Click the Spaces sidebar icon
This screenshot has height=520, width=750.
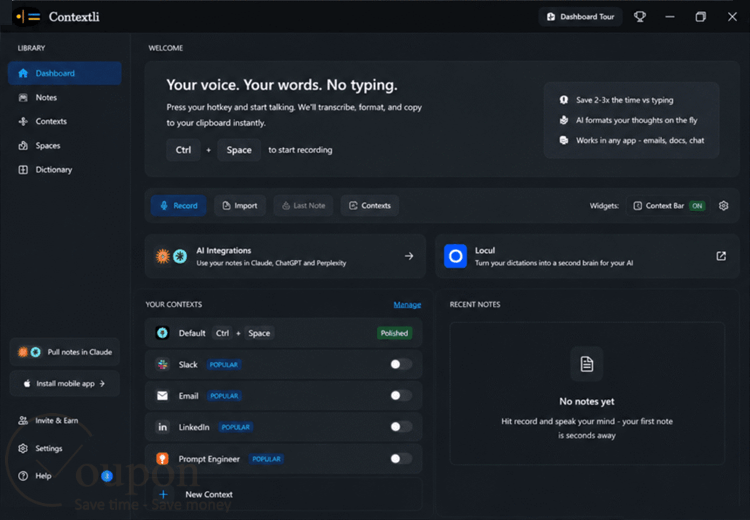click(x=23, y=145)
